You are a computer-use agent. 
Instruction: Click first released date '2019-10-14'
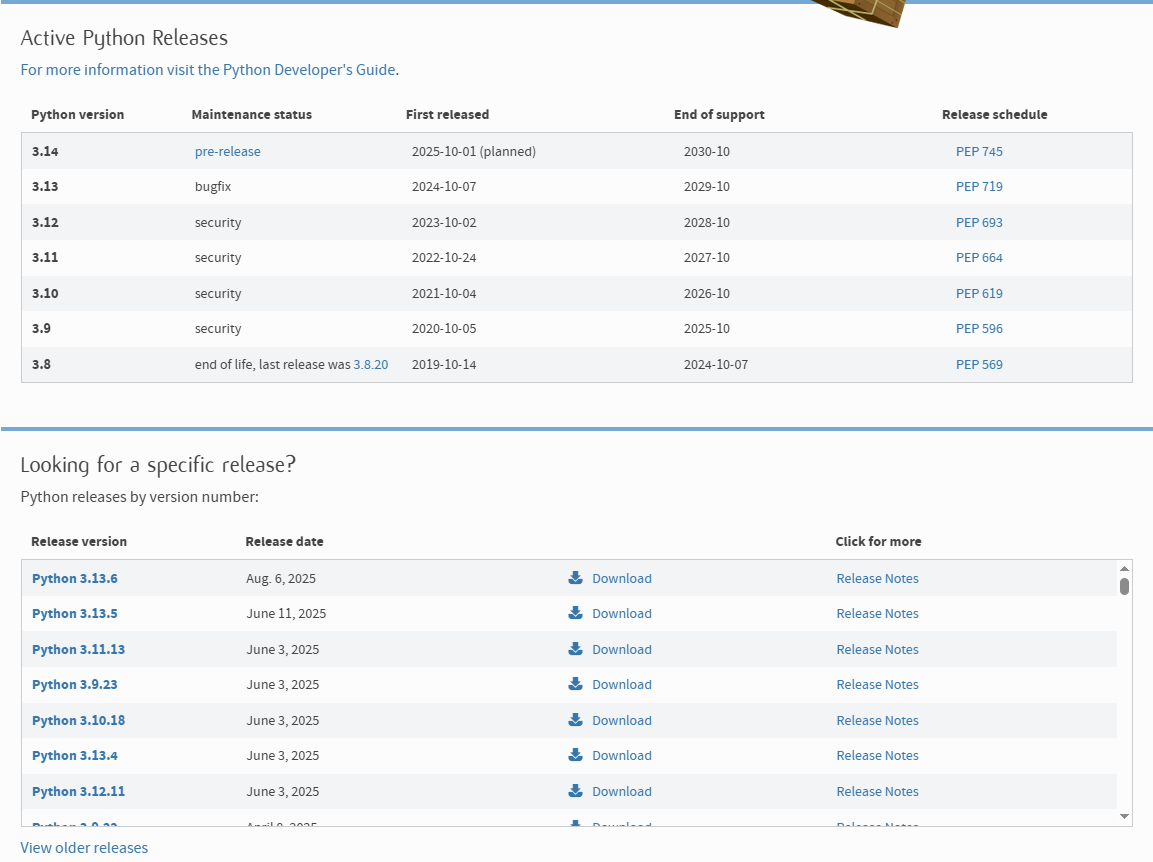click(x=444, y=364)
